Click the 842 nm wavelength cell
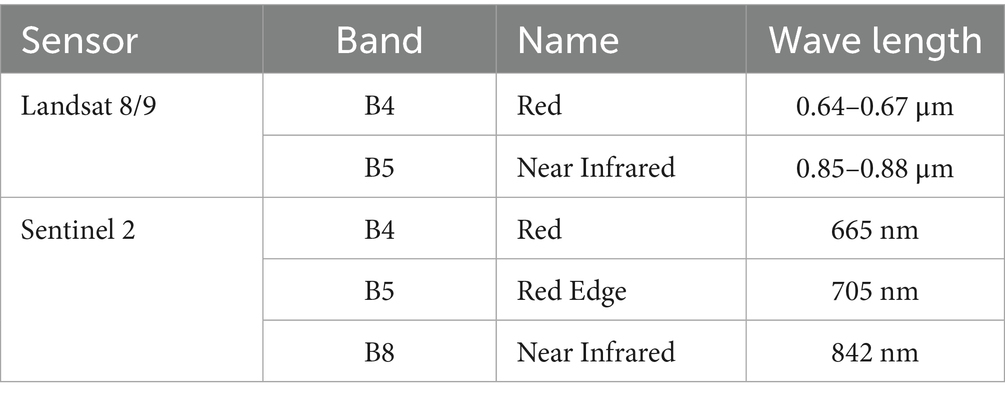 (875, 351)
